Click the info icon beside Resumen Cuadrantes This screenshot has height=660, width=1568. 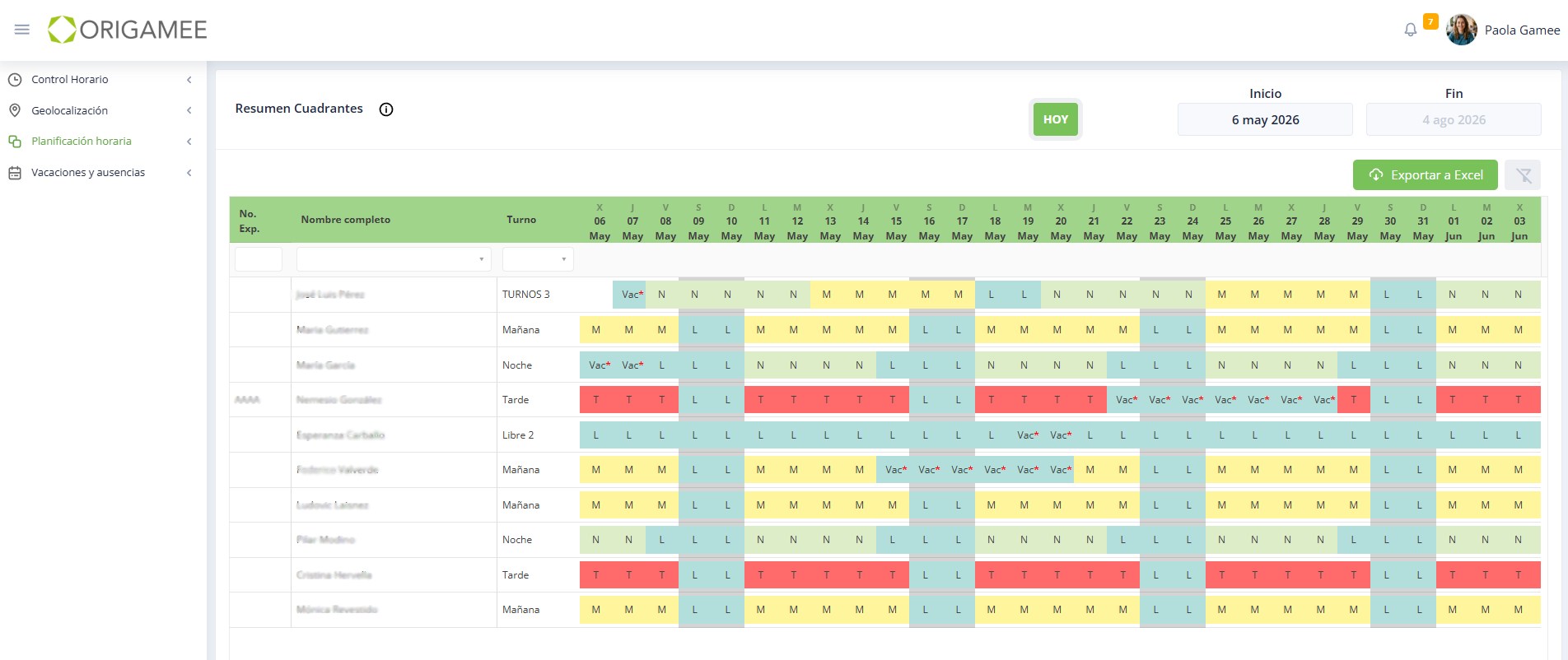386,109
